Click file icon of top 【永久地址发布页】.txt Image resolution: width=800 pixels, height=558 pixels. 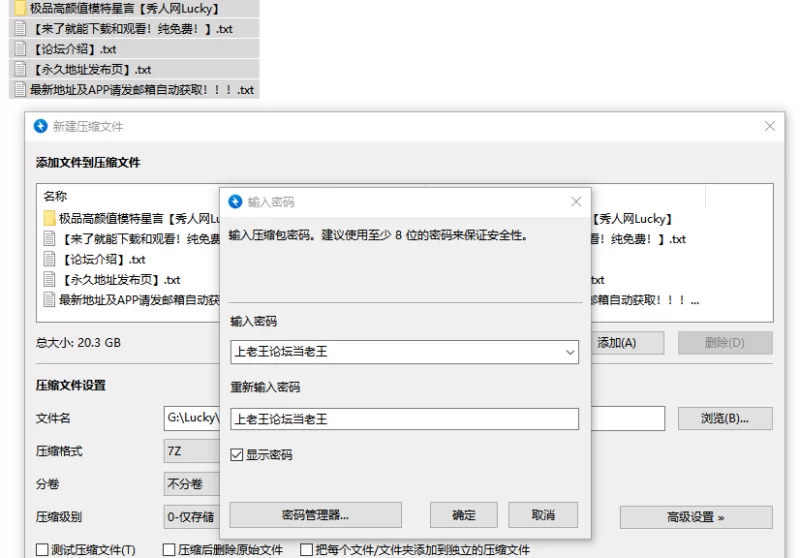point(20,69)
